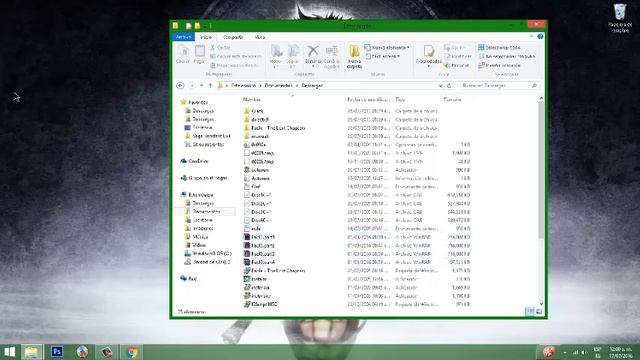Go up one folder level
Screen dimensions: 640x360
(210, 86)
